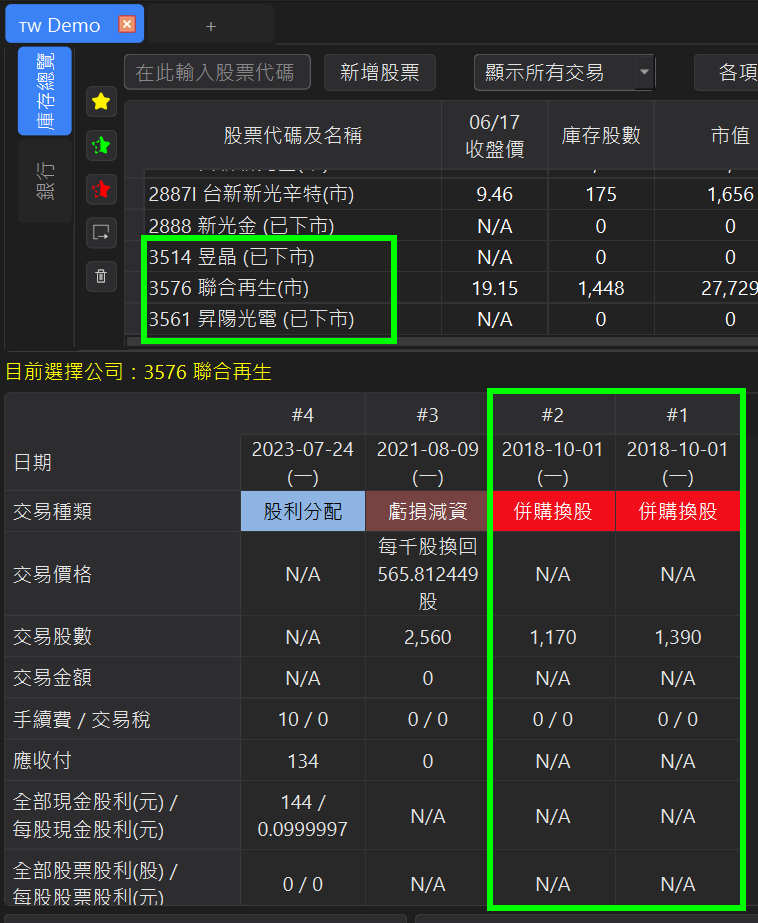Open the 顯示所有交易 dropdown
Screen dimensions: 758x923
[x=564, y=72]
